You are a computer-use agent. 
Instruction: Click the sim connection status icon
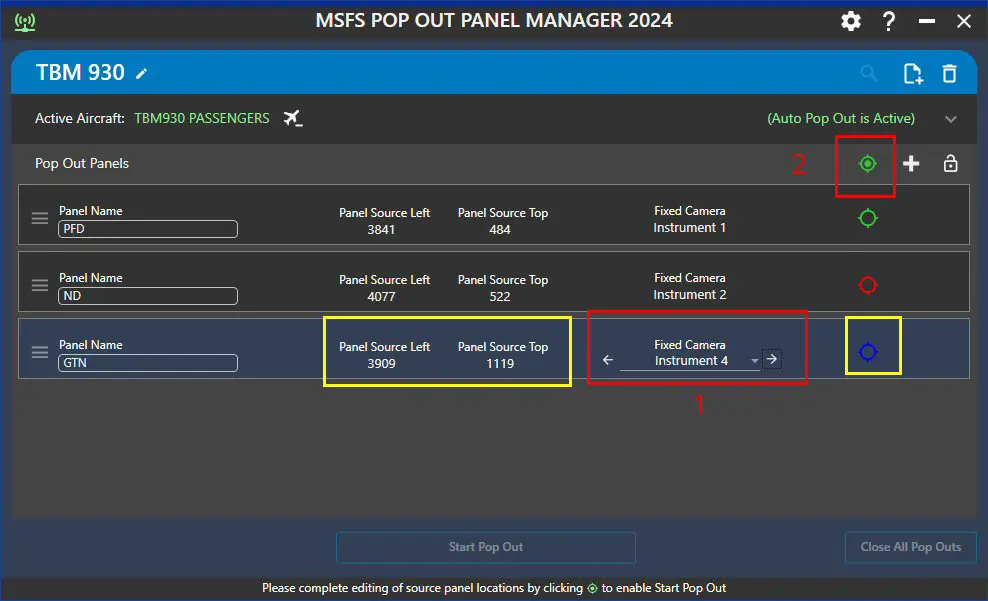[x=25, y=22]
